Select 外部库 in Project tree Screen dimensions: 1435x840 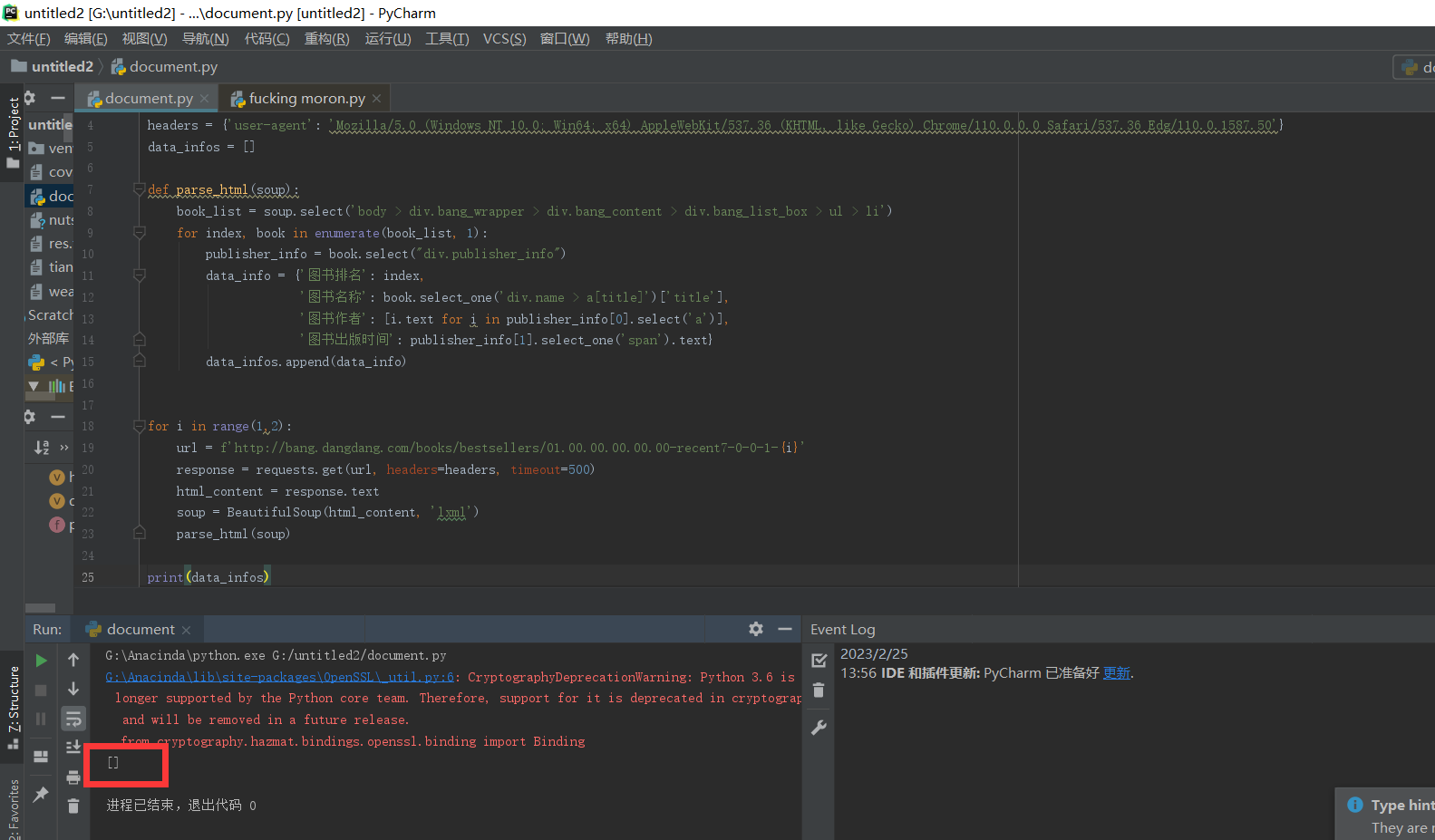(x=49, y=338)
